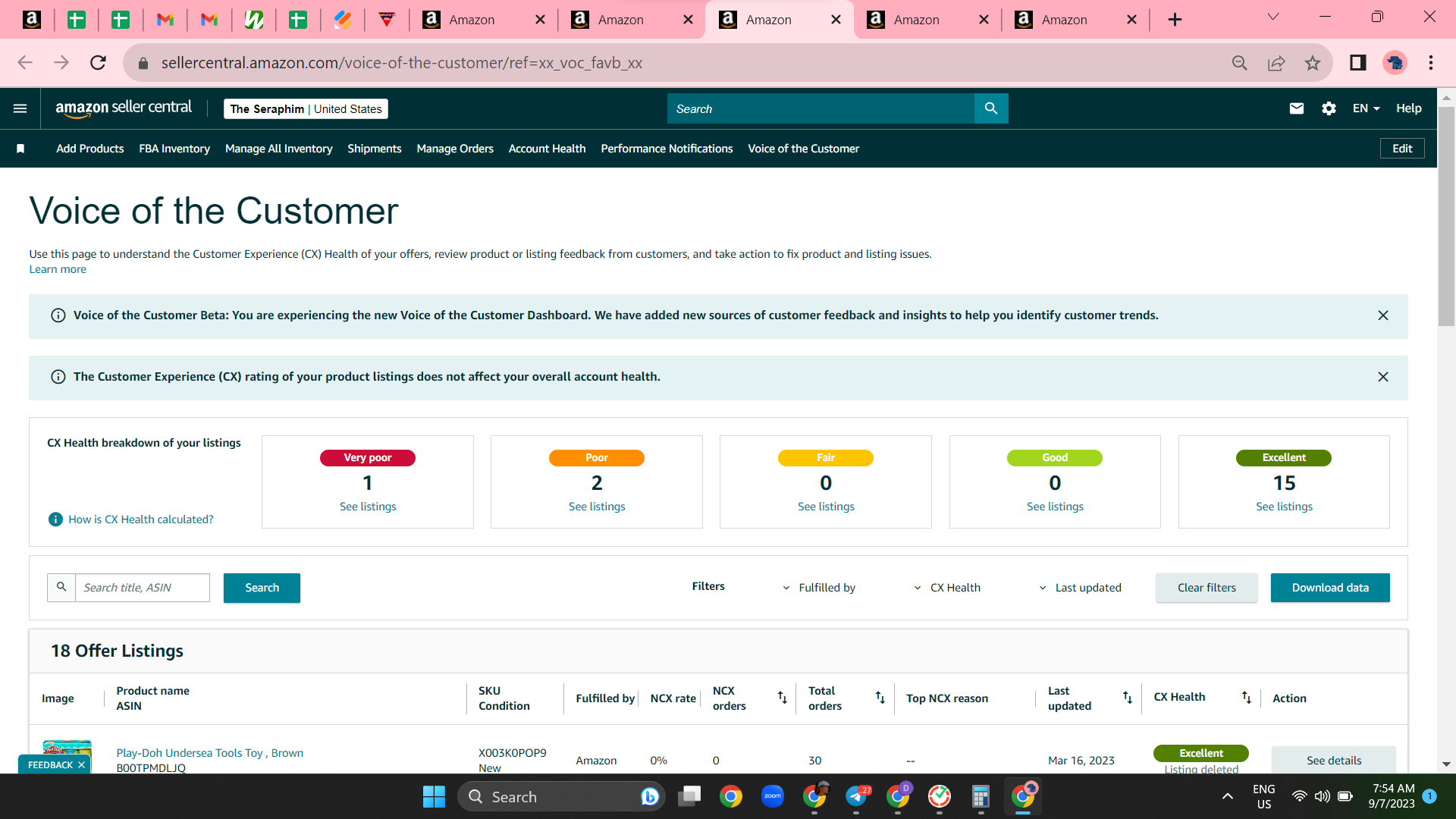Click the Amazon Seller Central logo
Viewport: 1456px width, 819px height.
[x=124, y=108]
